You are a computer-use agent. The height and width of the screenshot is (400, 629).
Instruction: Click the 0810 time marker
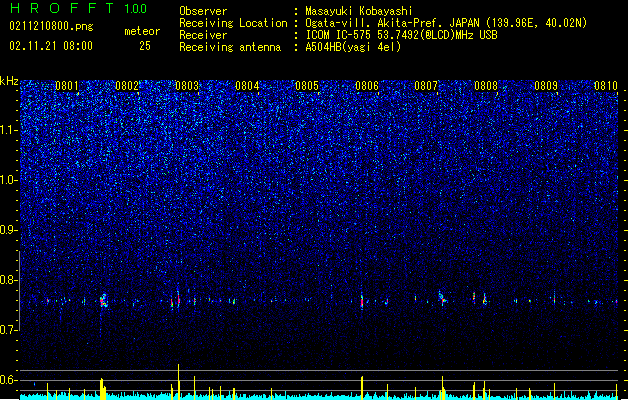pyautogui.click(x=606, y=86)
